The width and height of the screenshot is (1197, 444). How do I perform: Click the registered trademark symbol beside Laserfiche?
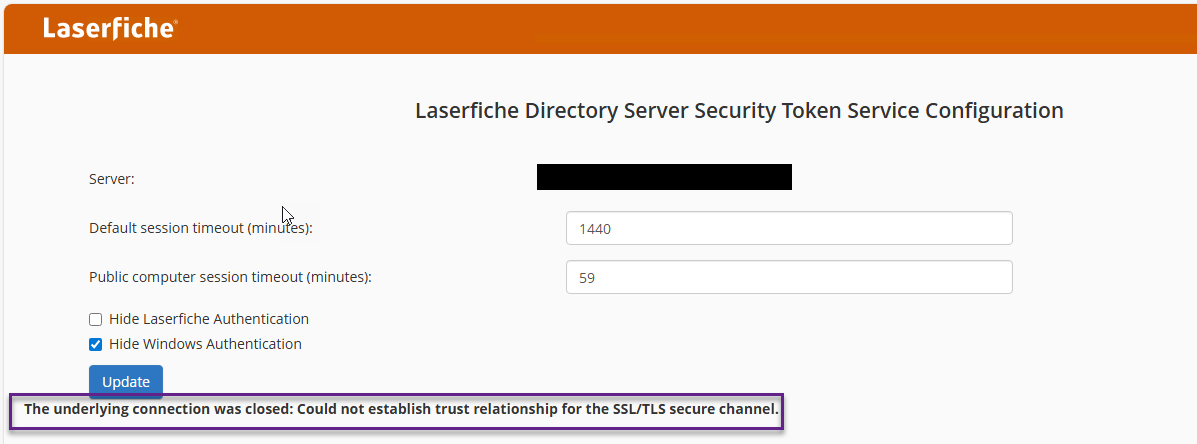[175, 23]
